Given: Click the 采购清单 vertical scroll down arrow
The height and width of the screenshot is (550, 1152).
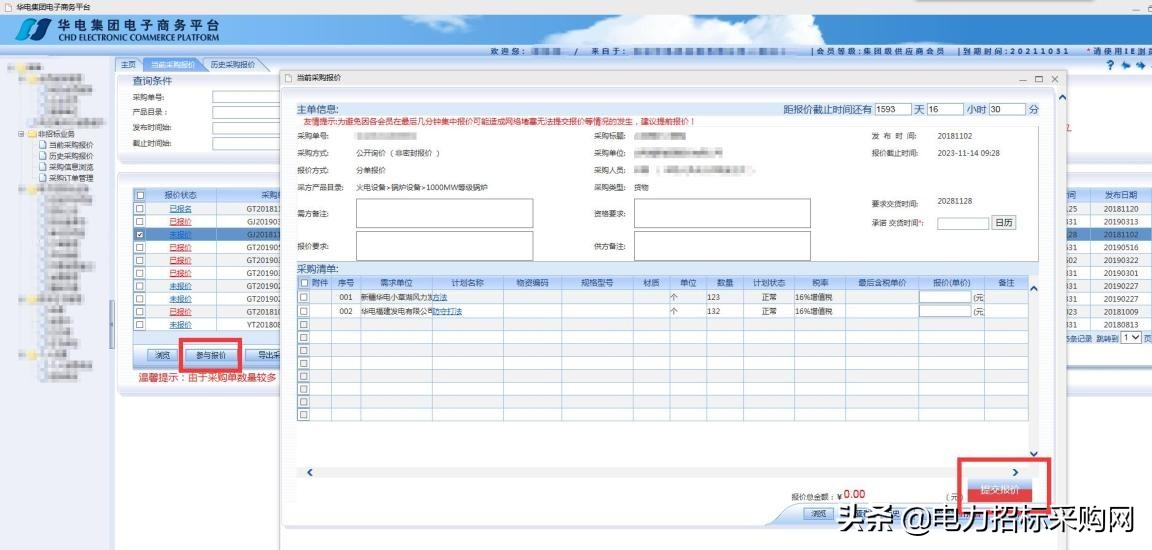Looking at the screenshot, I should pos(1034,454).
